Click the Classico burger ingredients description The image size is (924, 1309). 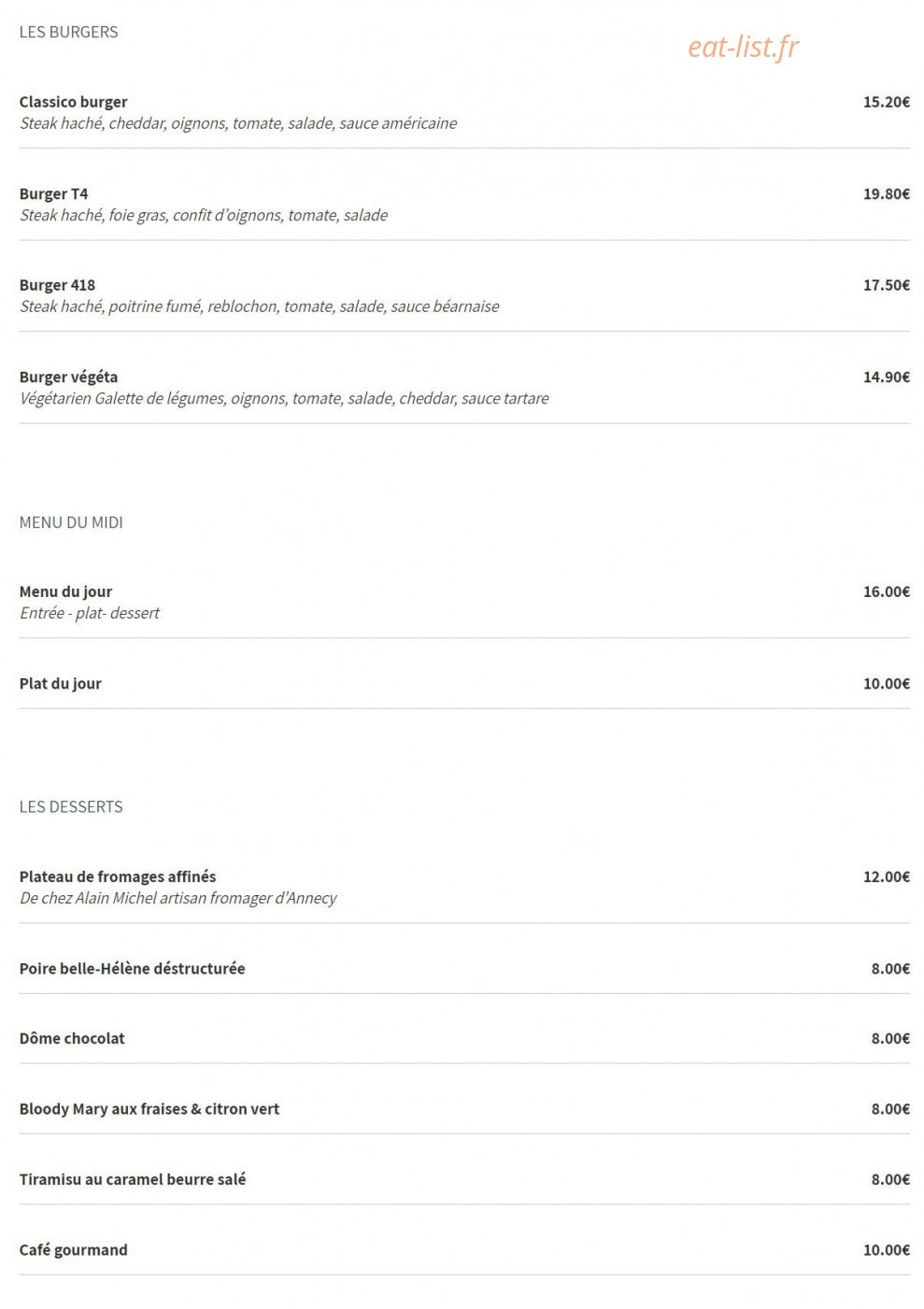238,123
